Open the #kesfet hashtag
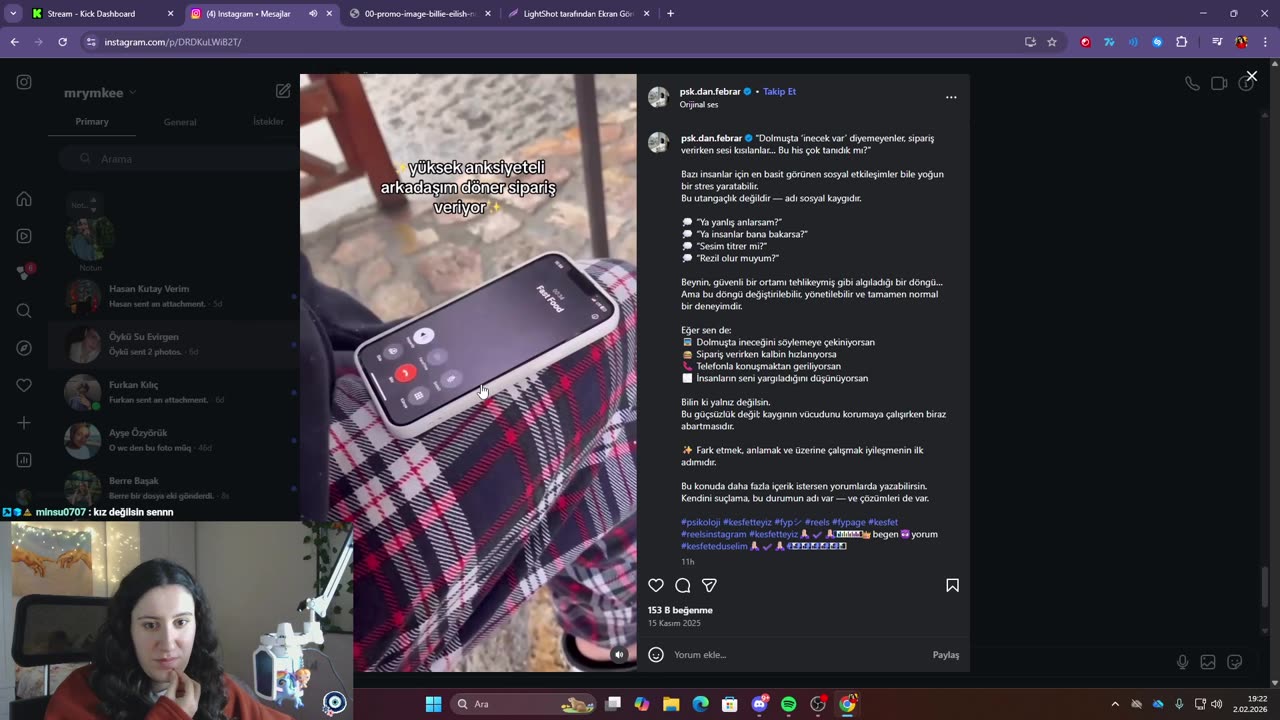The height and width of the screenshot is (720, 1280). coord(883,522)
